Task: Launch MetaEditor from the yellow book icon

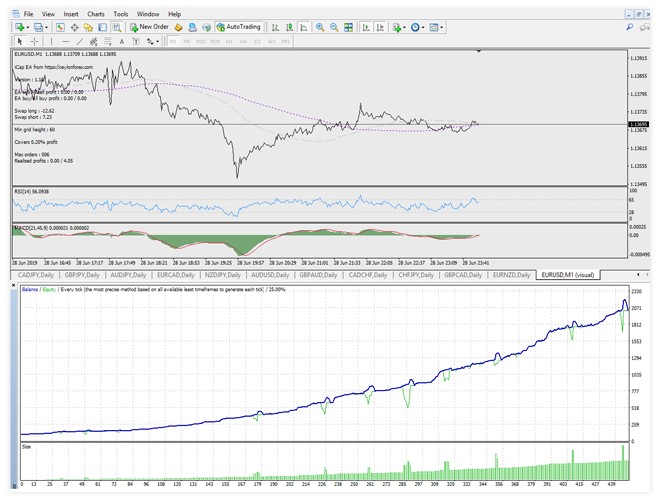Action: [179, 27]
